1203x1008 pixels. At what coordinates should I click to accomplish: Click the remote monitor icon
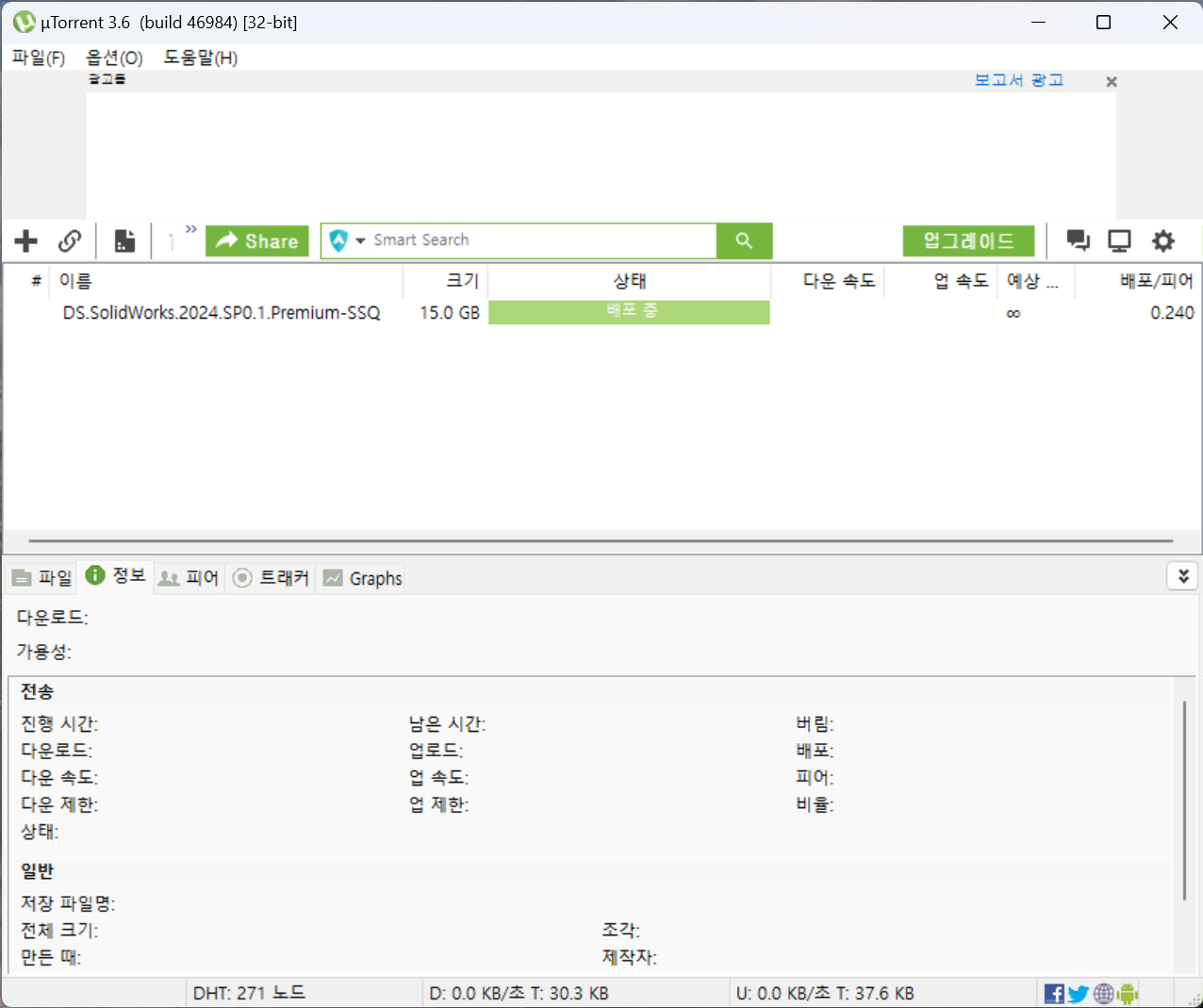(1119, 241)
